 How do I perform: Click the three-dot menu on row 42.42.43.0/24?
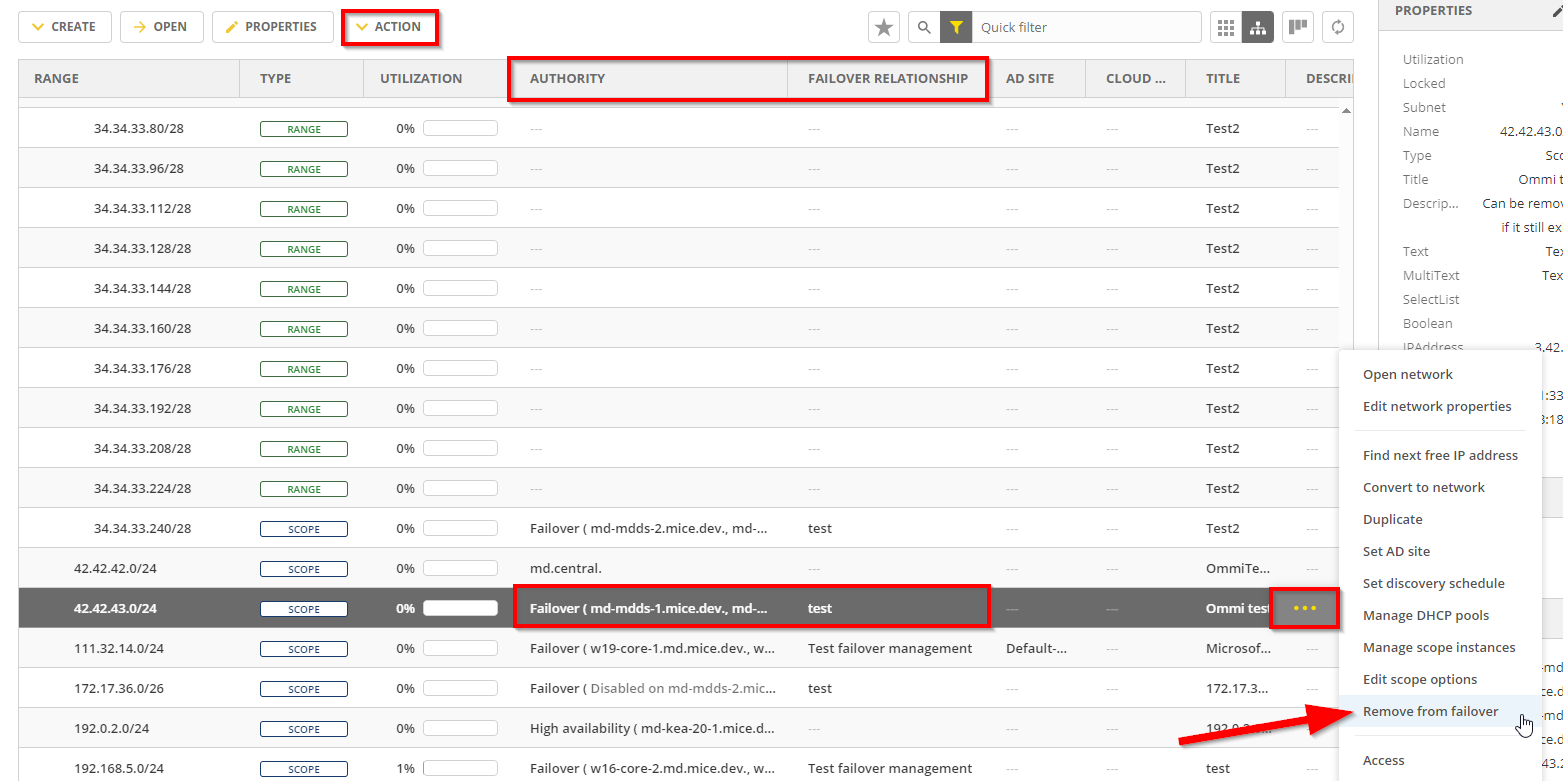point(1304,608)
